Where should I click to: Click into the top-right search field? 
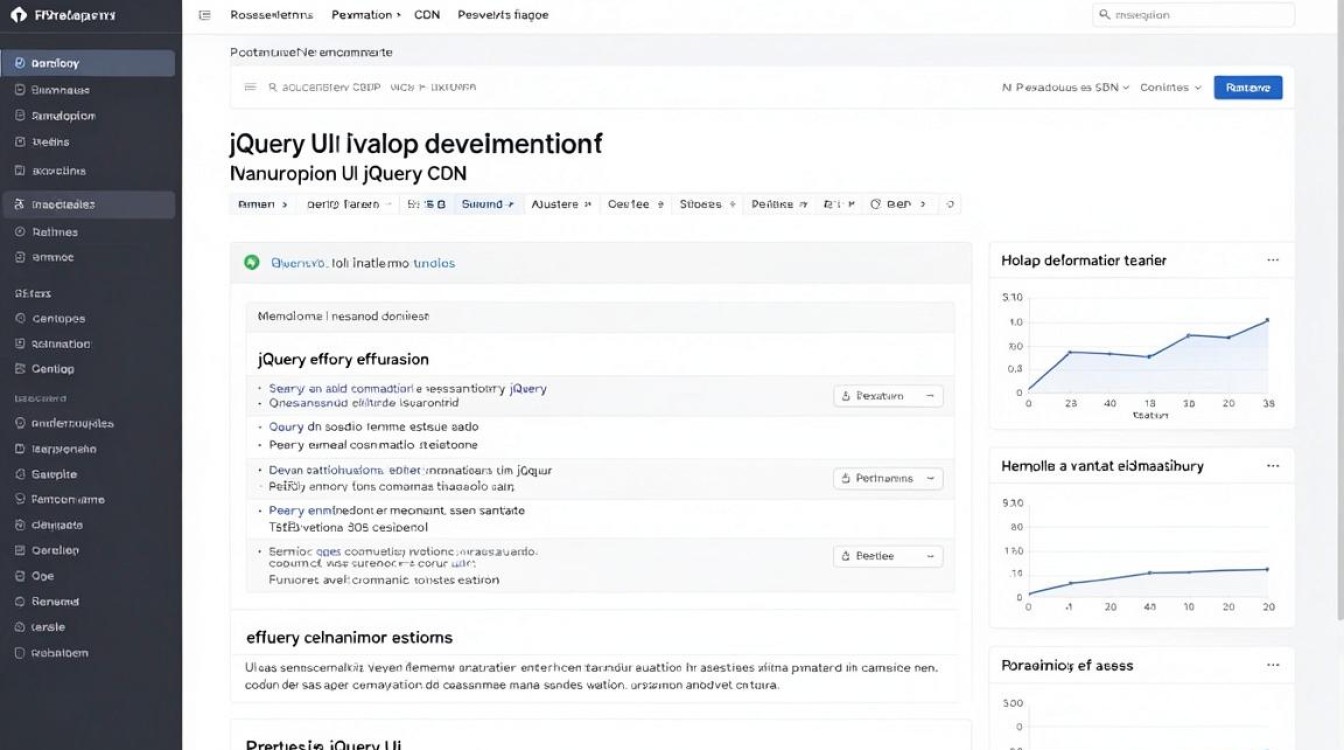coord(1194,15)
